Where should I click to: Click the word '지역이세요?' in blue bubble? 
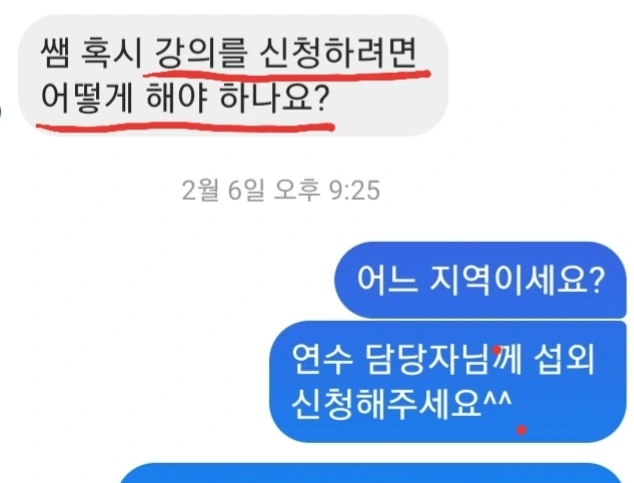[517, 280]
